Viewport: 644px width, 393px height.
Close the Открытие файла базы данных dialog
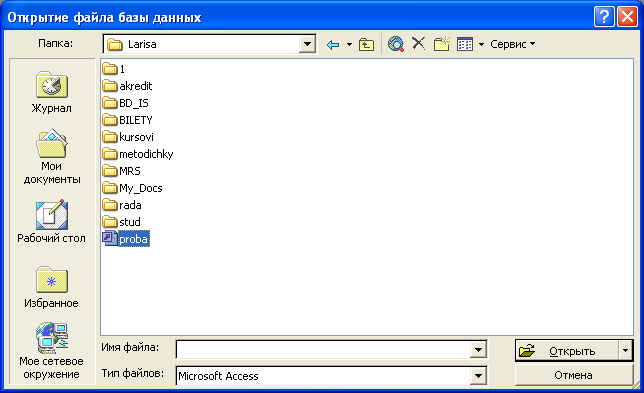tap(627, 17)
